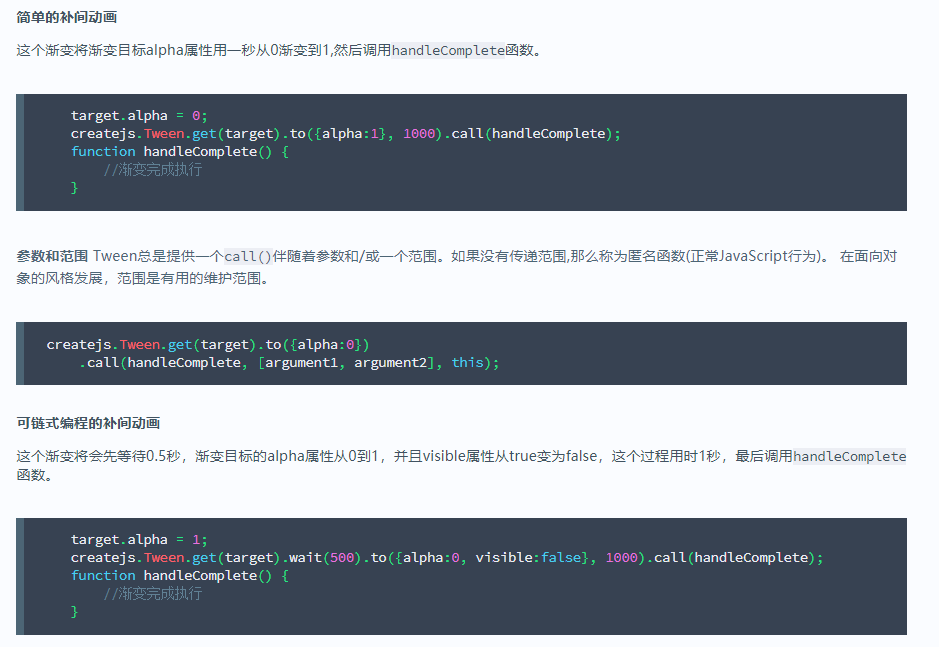Click the text 象的风格发展，范围是有用的维护范围。
The image size is (939, 647).
pos(142,279)
